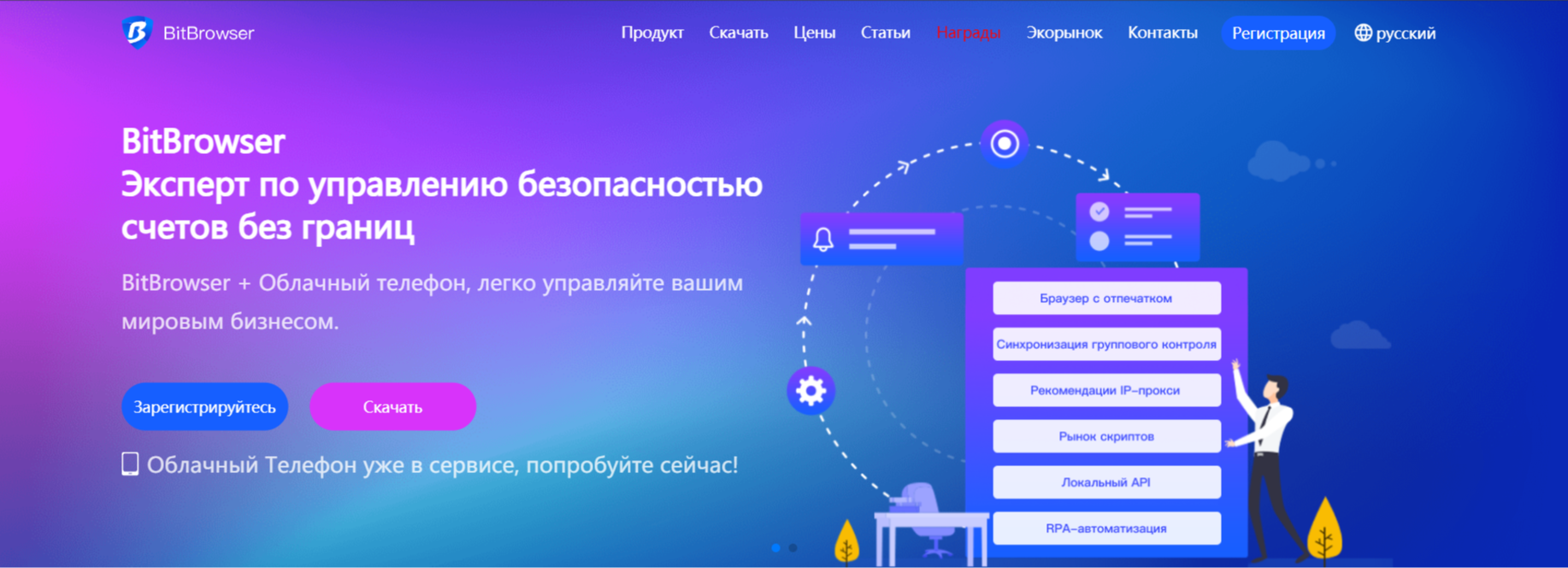Click the checkmark icon in the illustration card
Screen dimensions: 1568x568
pyautogui.click(x=1099, y=211)
